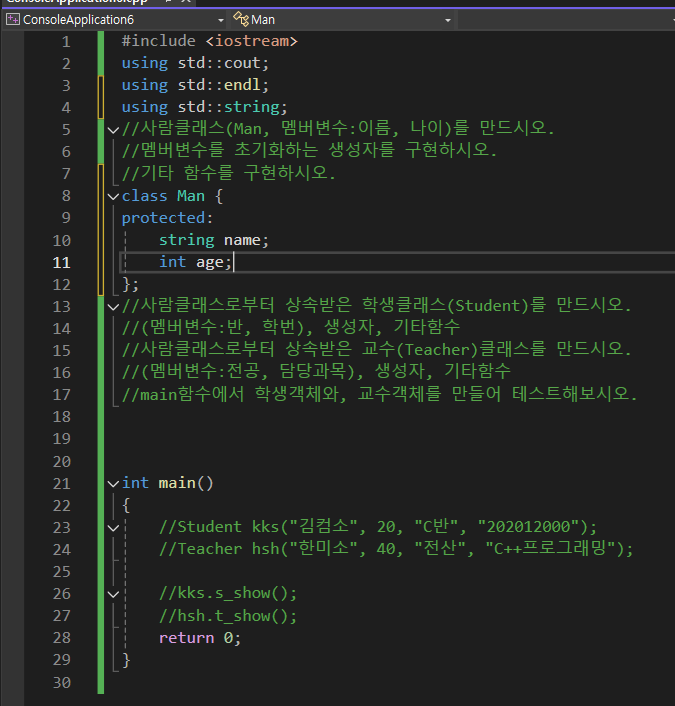Click the '//kks.s_show();' comment
The image size is (675, 706).
click(x=228, y=593)
